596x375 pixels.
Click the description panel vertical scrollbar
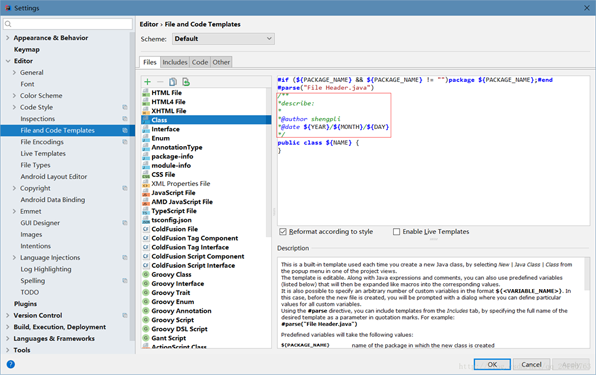tap(587, 274)
